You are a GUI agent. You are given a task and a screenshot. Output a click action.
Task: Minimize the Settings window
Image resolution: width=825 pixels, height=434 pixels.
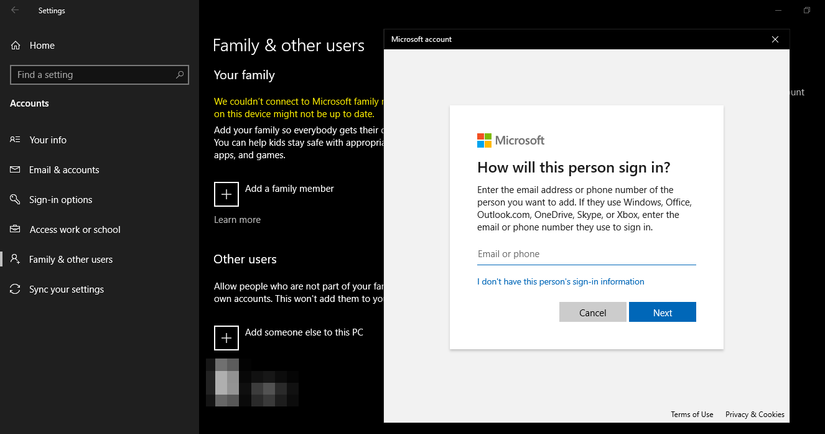click(x=778, y=11)
